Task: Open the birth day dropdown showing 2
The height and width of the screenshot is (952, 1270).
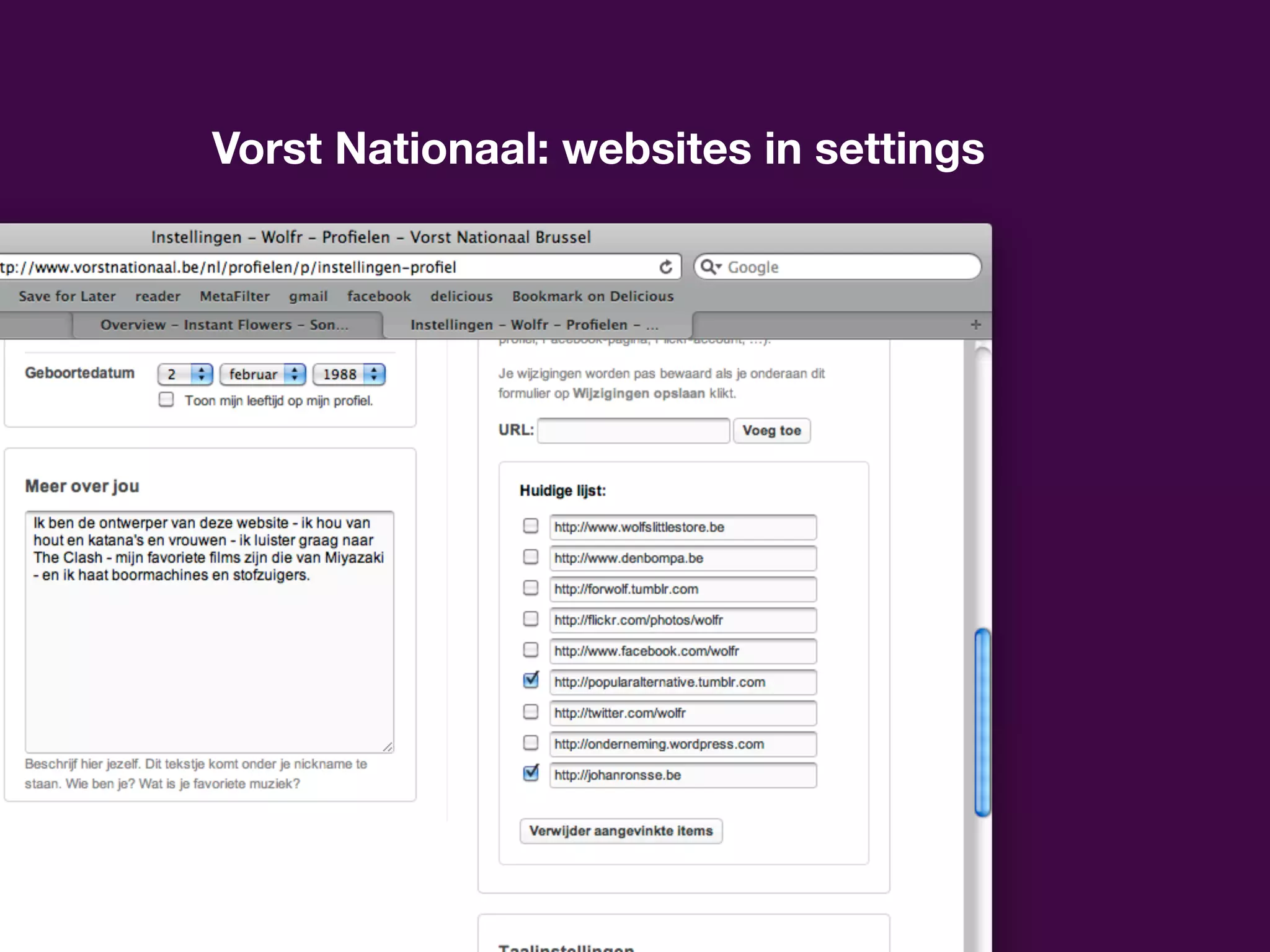Action: pyautogui.click(x=185, y=374)
